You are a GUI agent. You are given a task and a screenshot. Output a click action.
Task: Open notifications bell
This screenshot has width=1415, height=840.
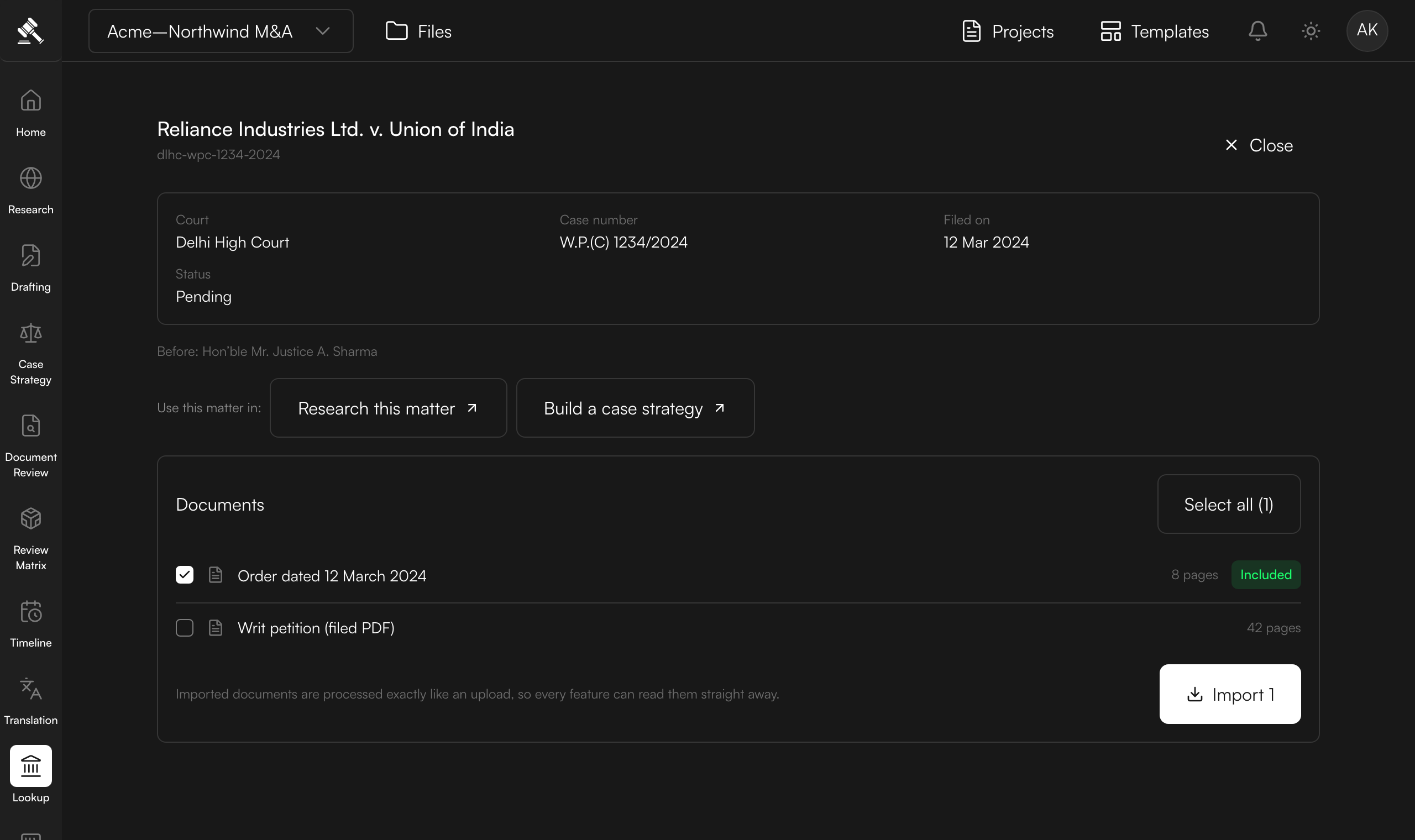point(1257,30)
